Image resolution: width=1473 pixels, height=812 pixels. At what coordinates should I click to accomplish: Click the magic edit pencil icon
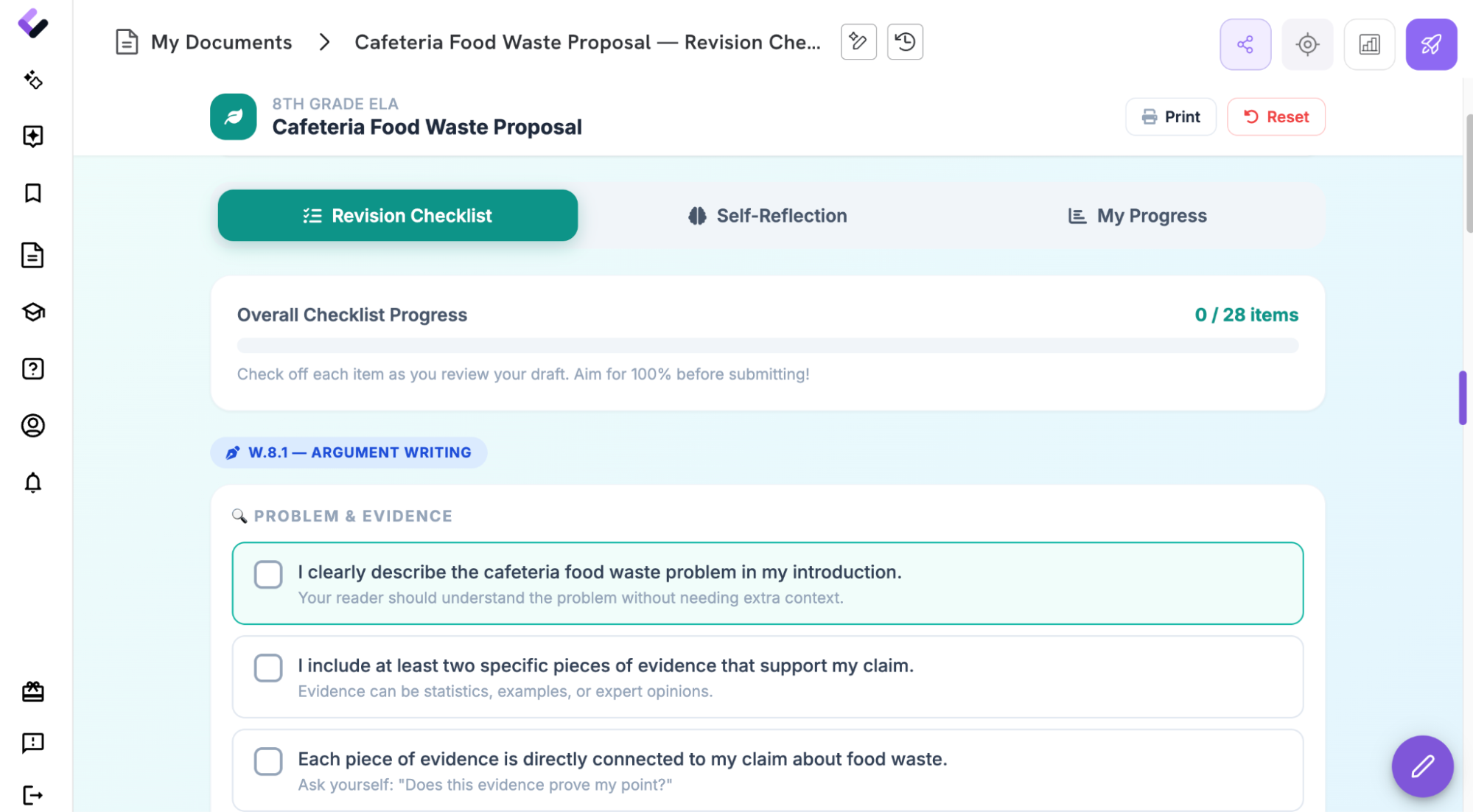pyautogui.click(x=858, y=42)
